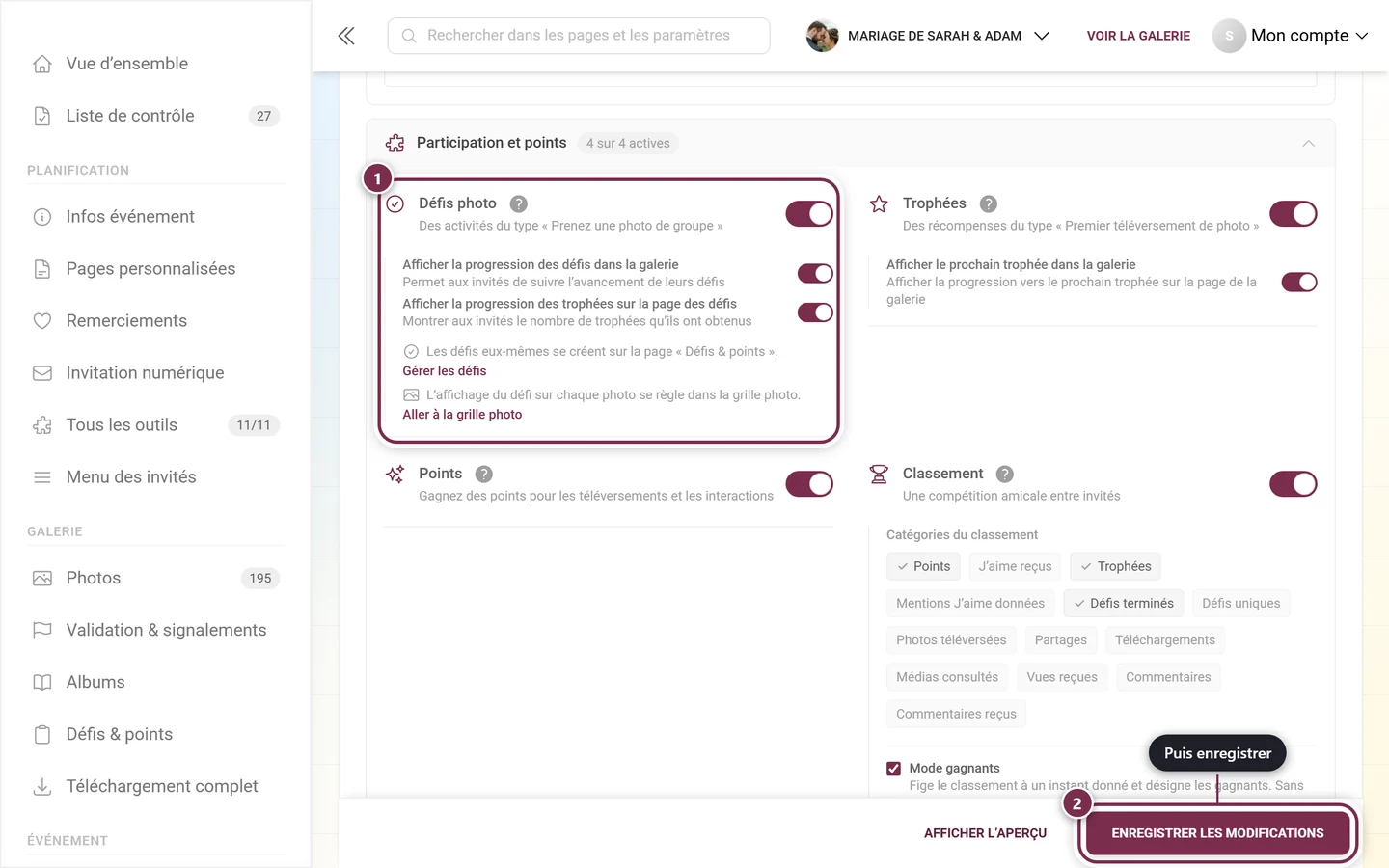Click the clipboard icon for Défis & points
1389x868 pixels.
42,734
